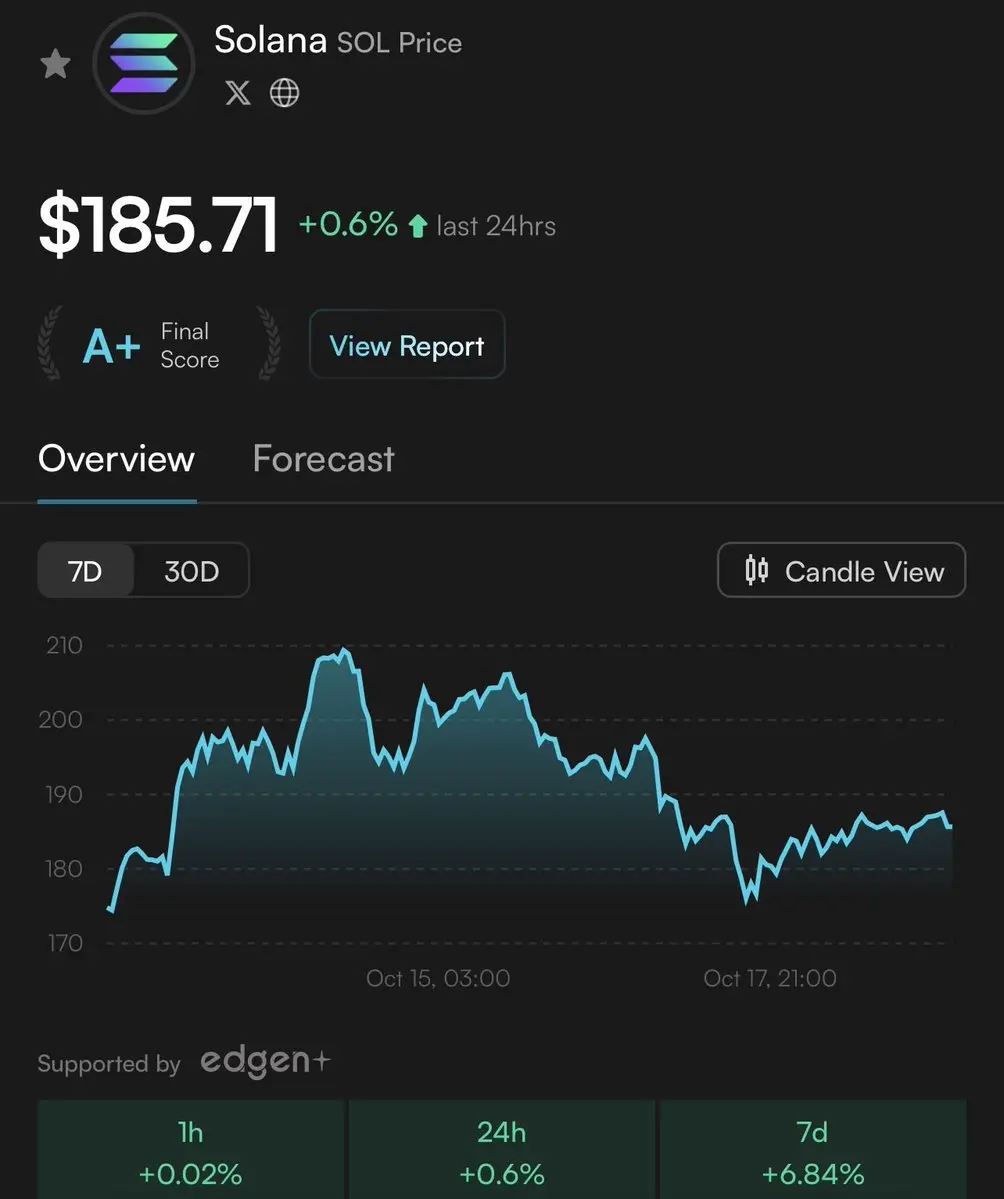Screen dimensions: 1004x1199
Task: Switch to the Forecast tab
Action: (x=323, y=459)
